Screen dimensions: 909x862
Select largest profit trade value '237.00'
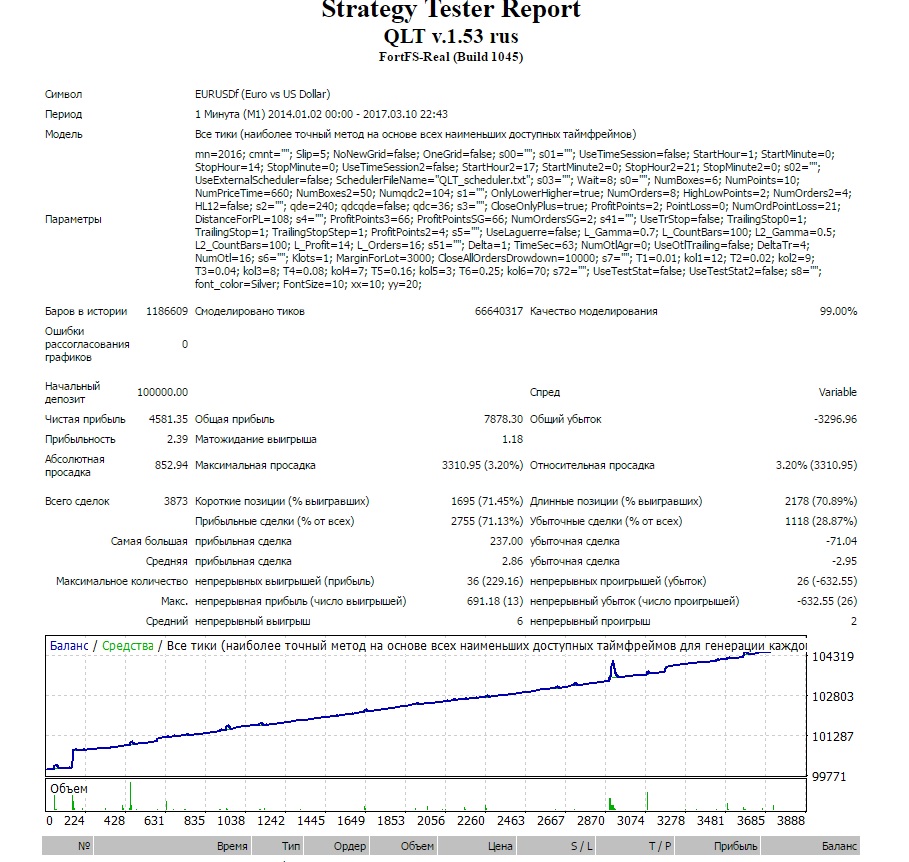[506, 541]
